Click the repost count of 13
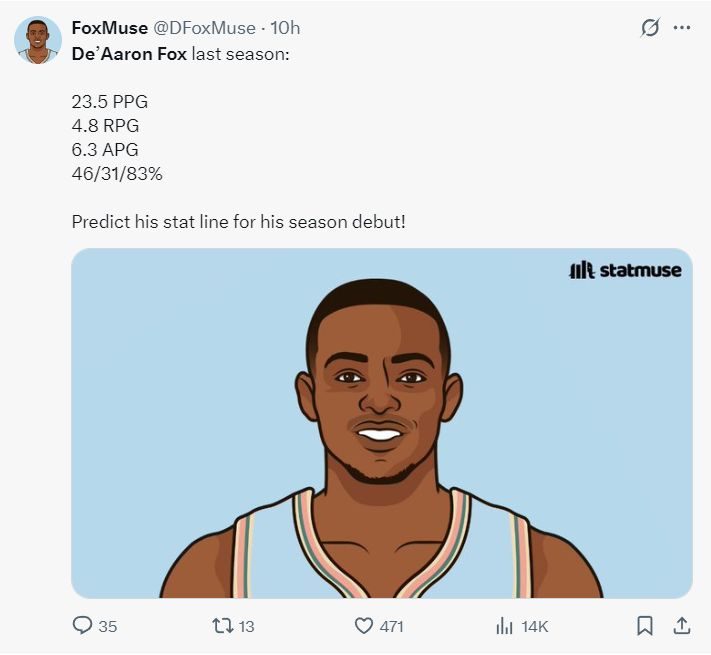This screenshot has height=655, width=711. pyautogui.click(x=247, y=627)
